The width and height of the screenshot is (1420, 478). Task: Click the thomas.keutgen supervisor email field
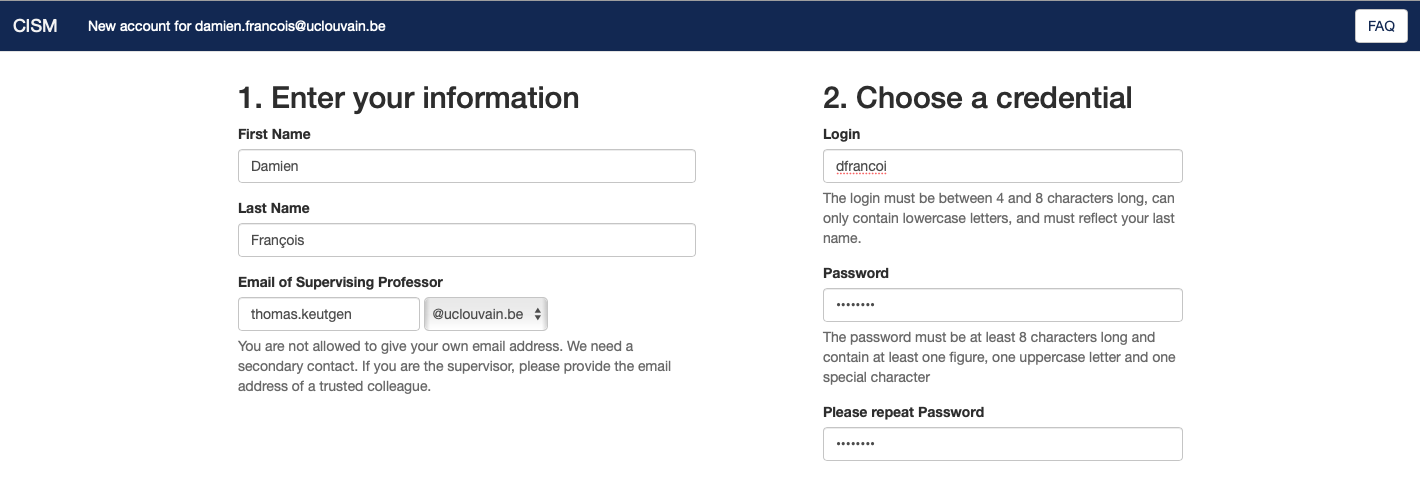click(328, 314)
